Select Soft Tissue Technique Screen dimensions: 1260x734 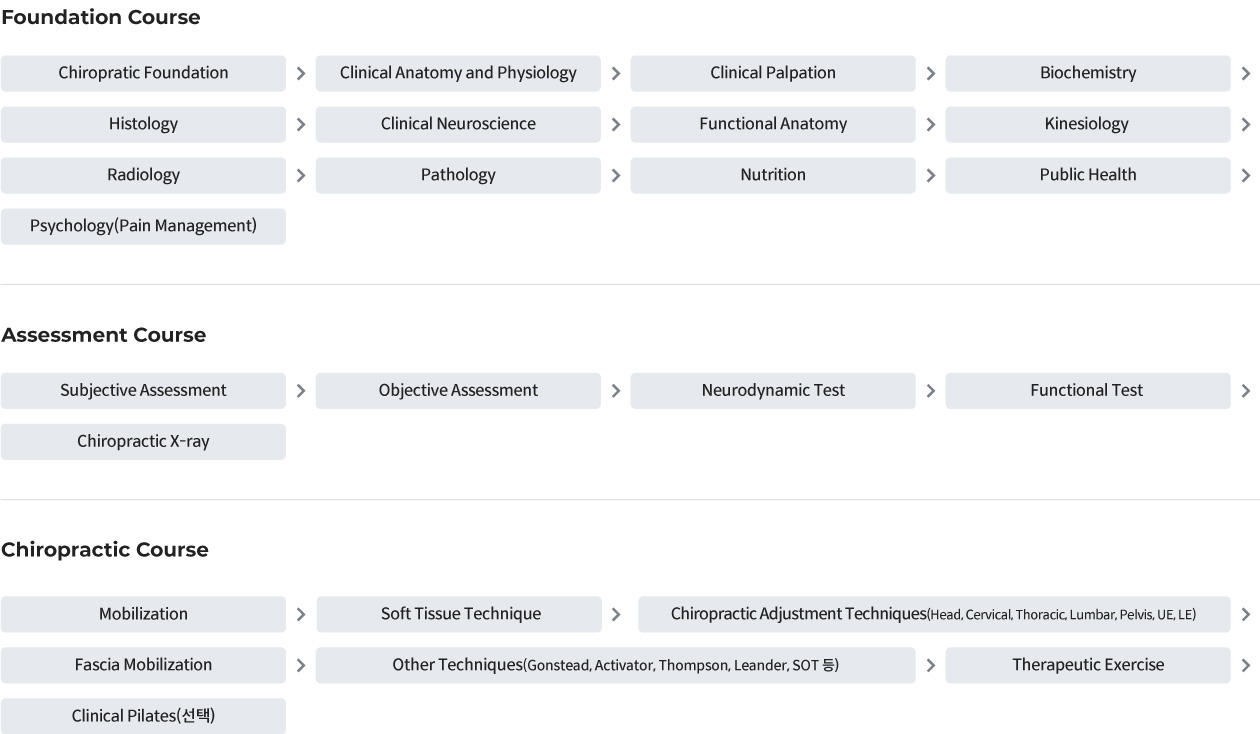(459, 614)
